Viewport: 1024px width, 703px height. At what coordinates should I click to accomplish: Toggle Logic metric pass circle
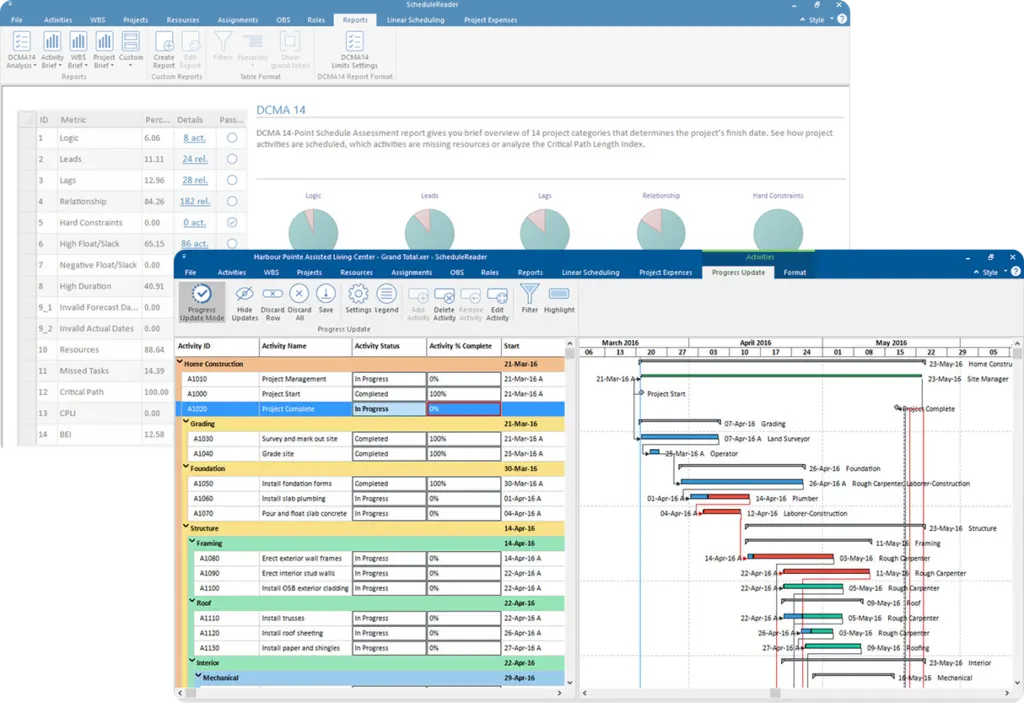point(232,138)
